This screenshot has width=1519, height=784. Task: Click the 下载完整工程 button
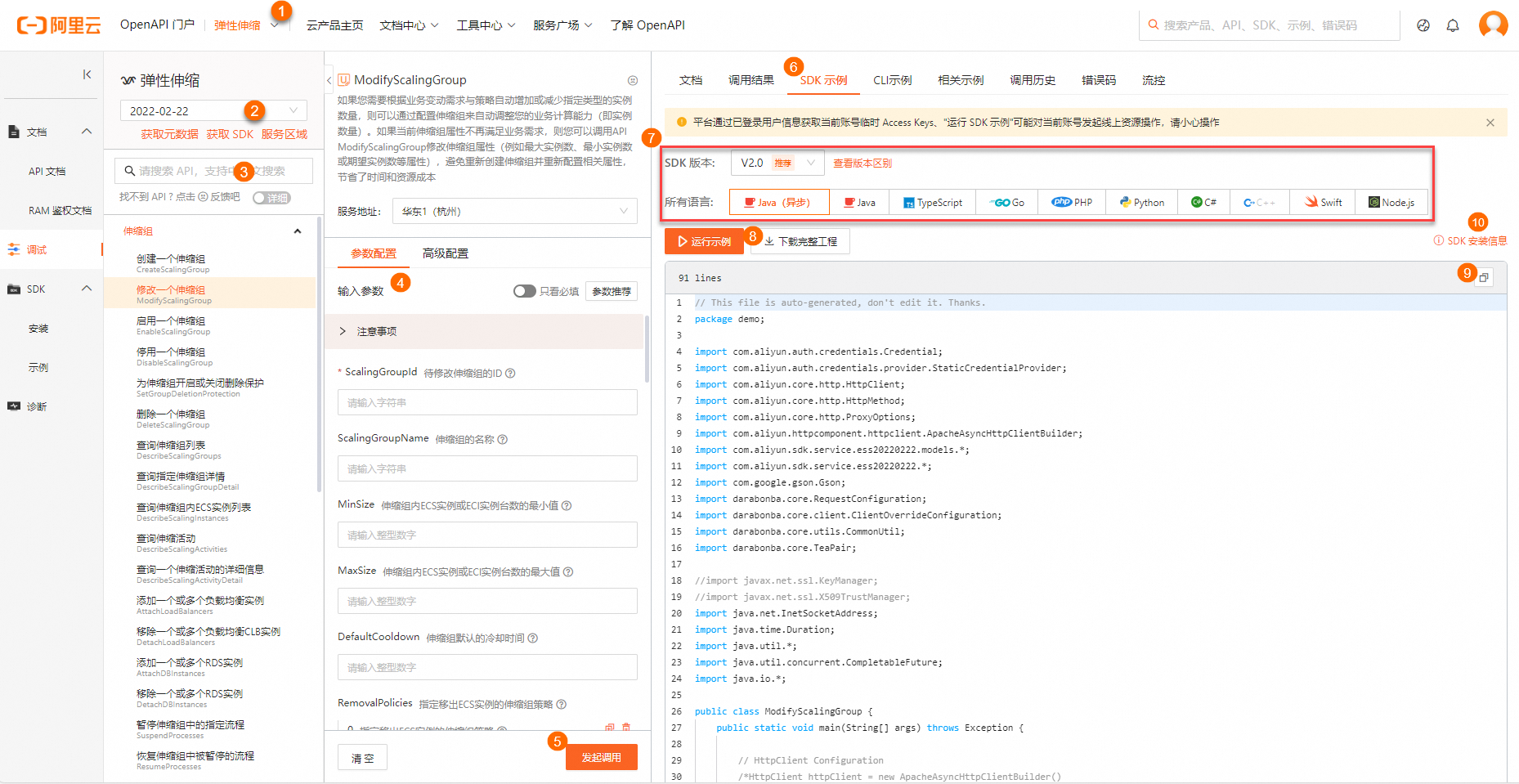tap(800, 241)
